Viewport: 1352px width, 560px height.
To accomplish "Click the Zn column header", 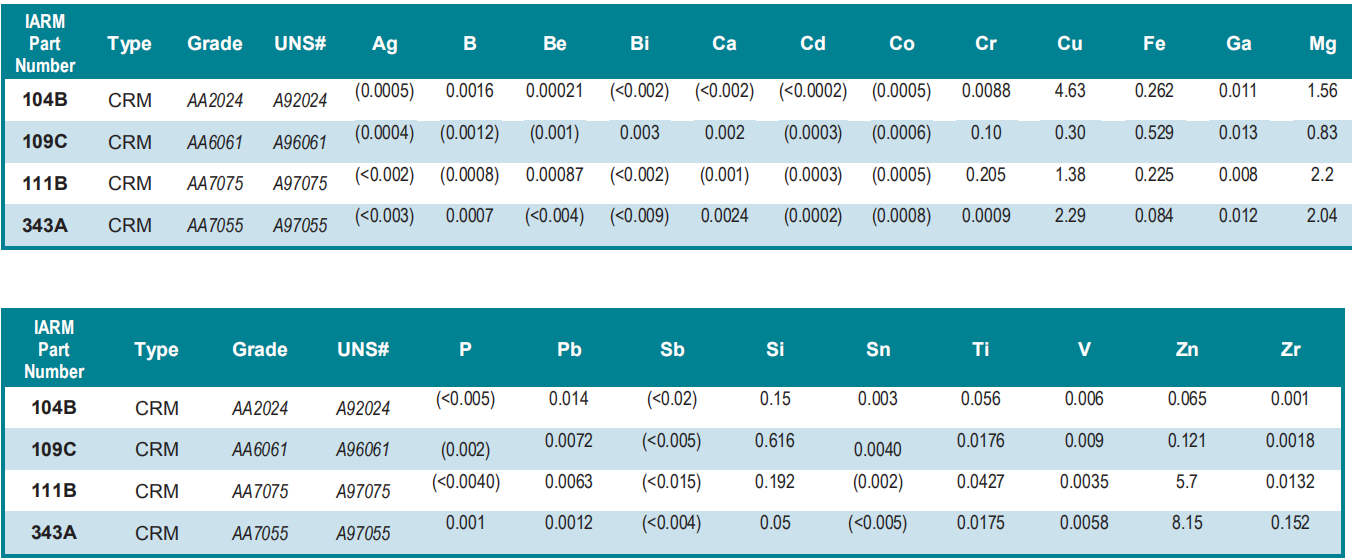I will [1187, 350].
